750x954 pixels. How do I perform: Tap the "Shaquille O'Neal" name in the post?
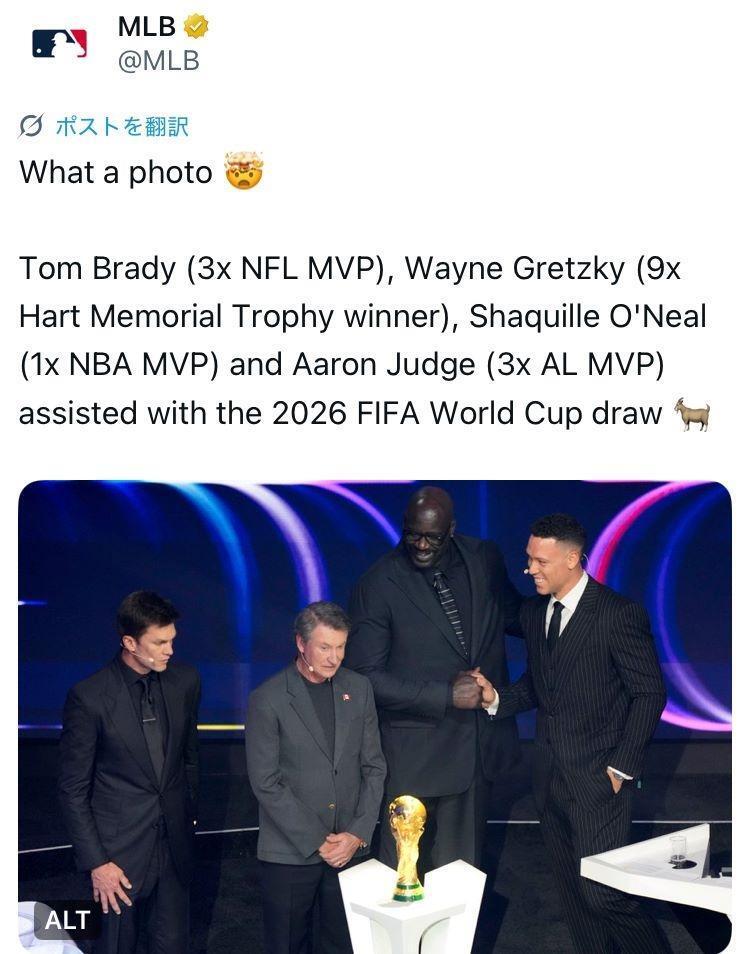(588, 316)
